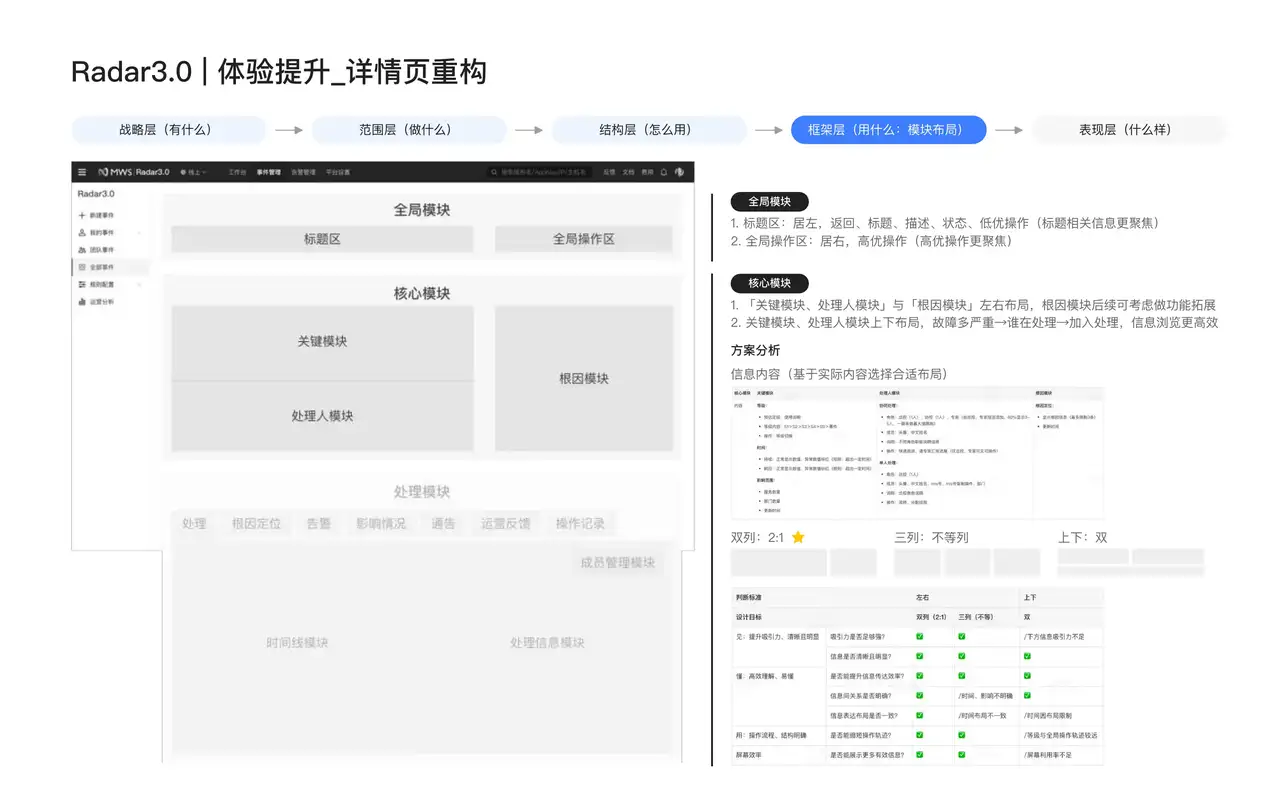1280x800 pixels.
Task: Click 团队事件 in the sidebar
Action: tap(102, 250)
